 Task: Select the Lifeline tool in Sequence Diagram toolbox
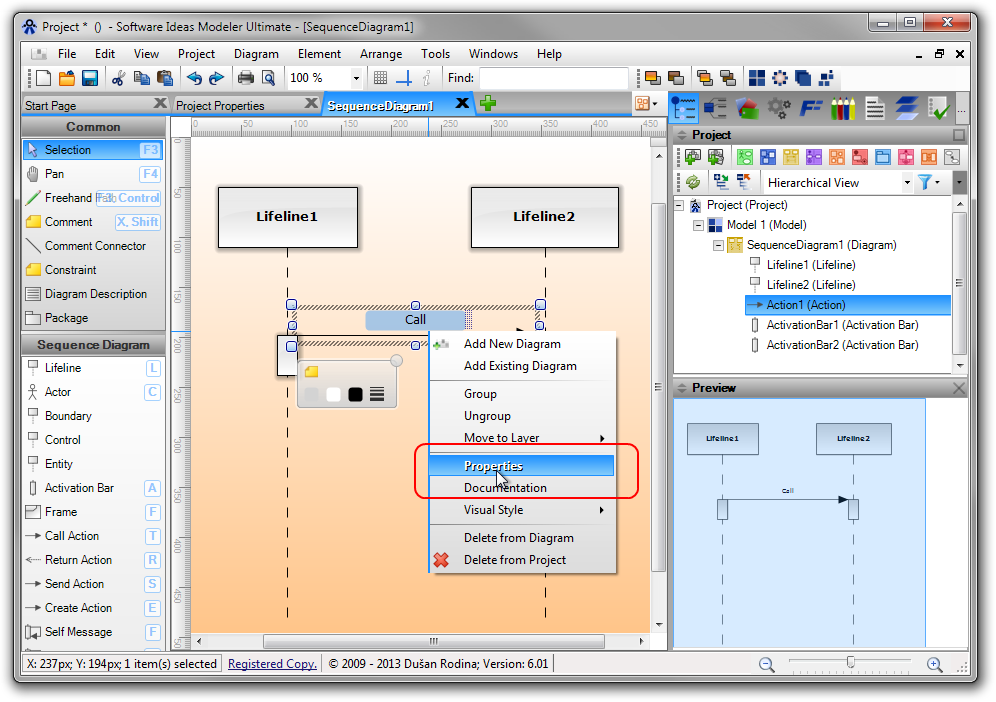click(x=93, y=368)
